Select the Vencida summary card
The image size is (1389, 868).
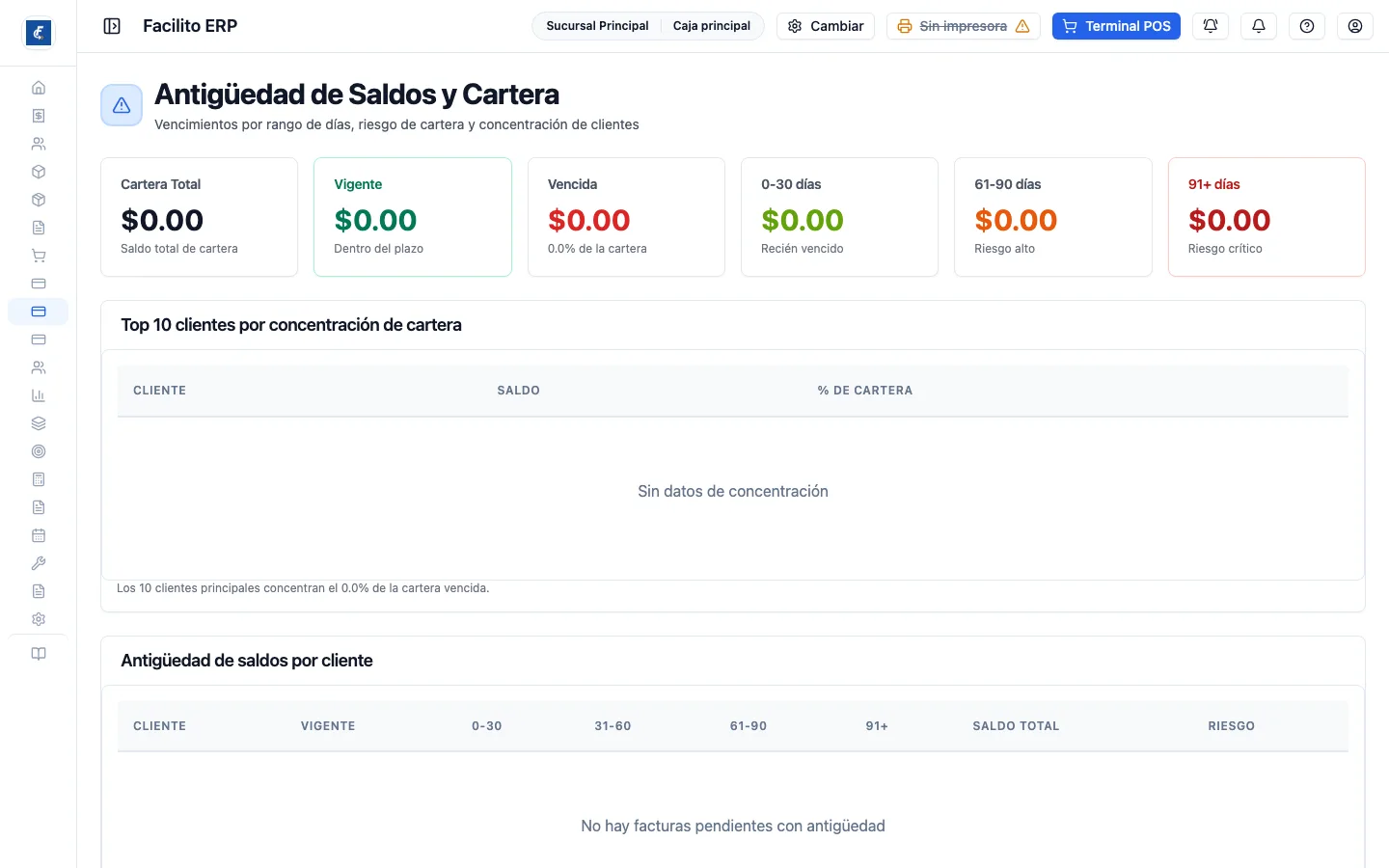pos(626,217)
